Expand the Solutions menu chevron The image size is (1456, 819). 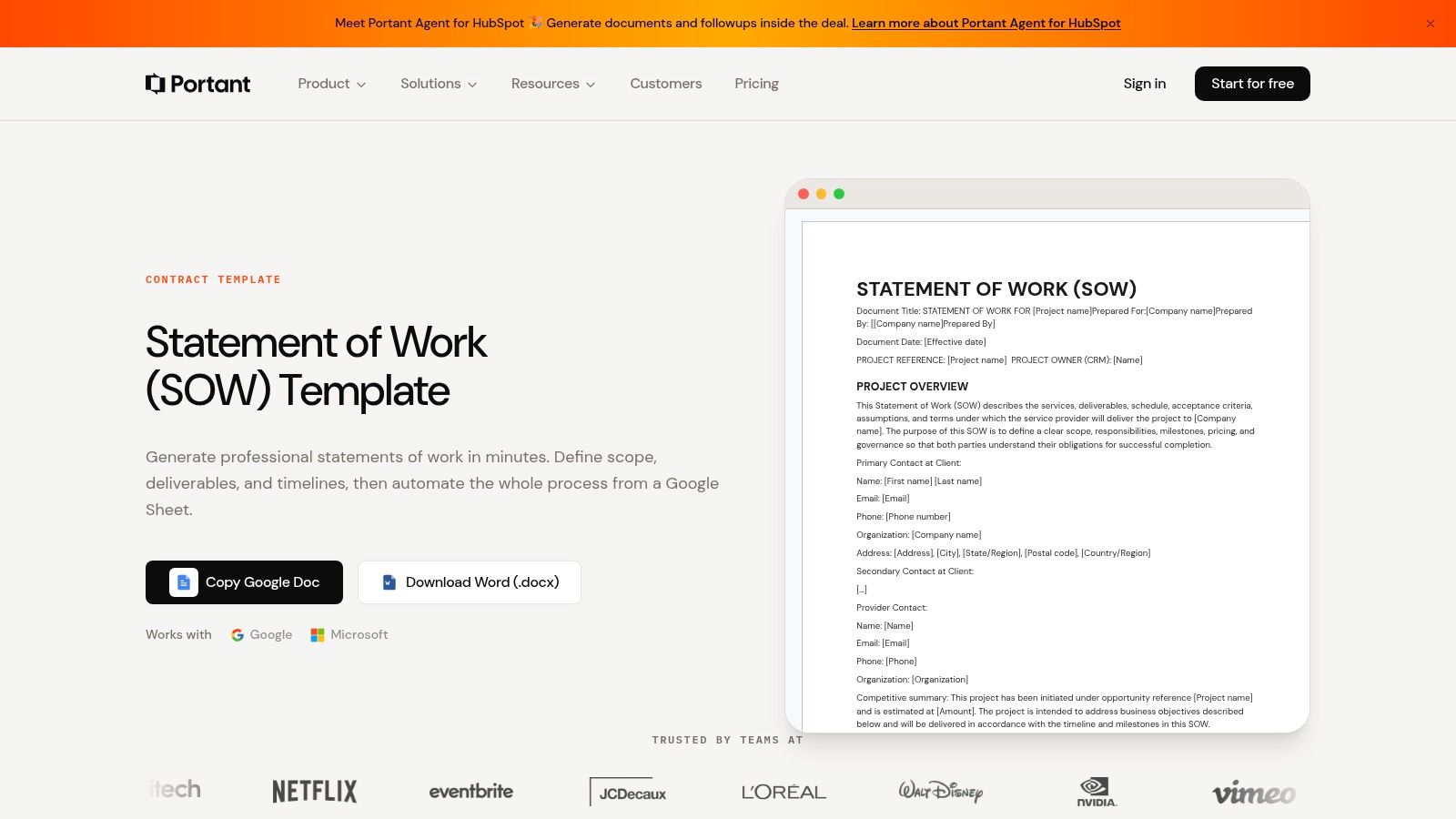pos(472,85)
